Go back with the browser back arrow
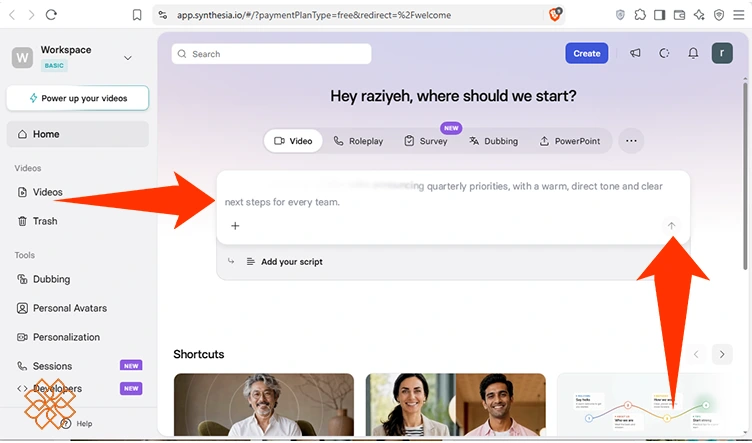Viewport: 752px width, 443px height. [12, 15]
